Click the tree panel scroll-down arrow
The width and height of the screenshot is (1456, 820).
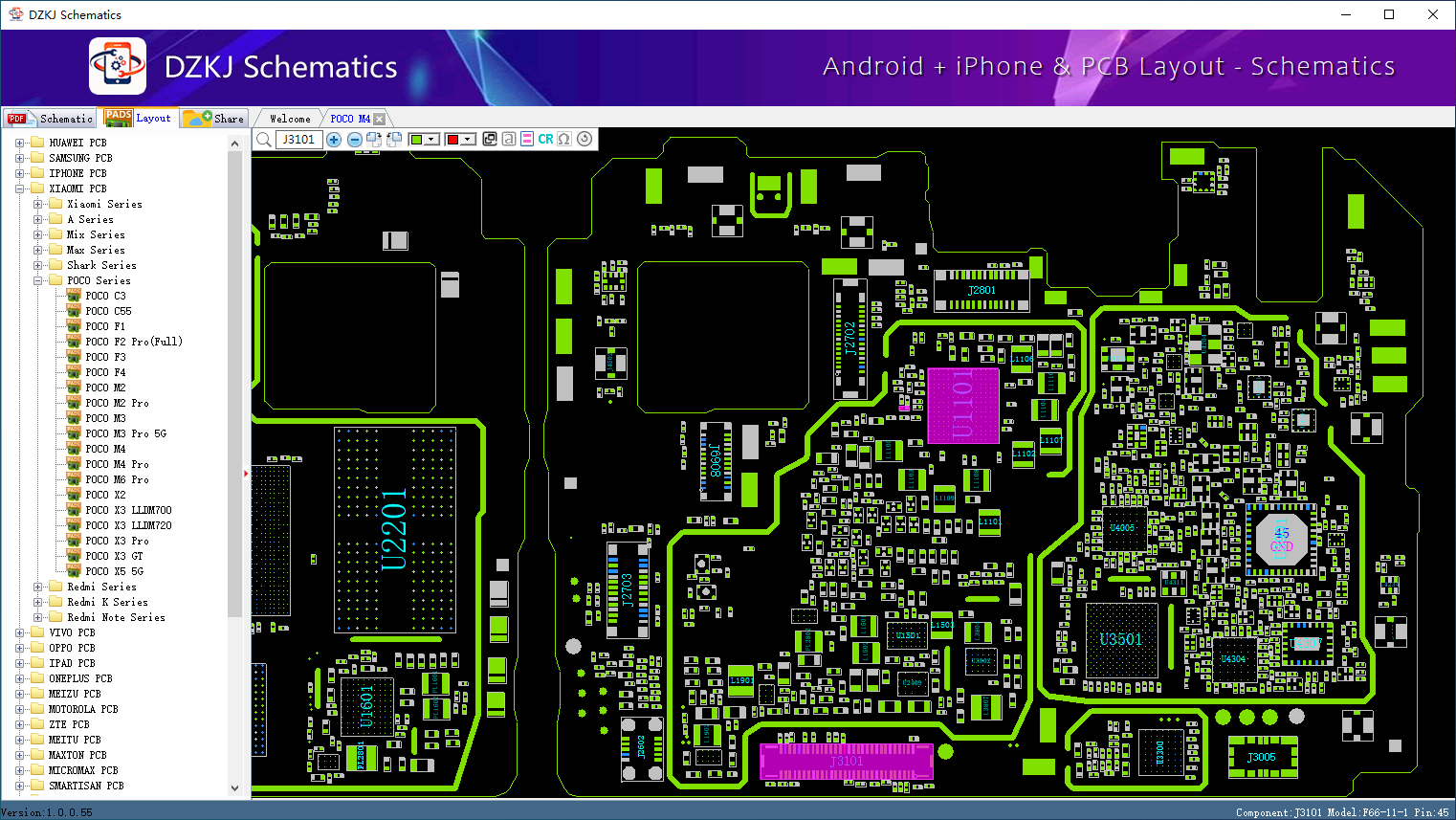pyautogui.click(x=235, y=788)
